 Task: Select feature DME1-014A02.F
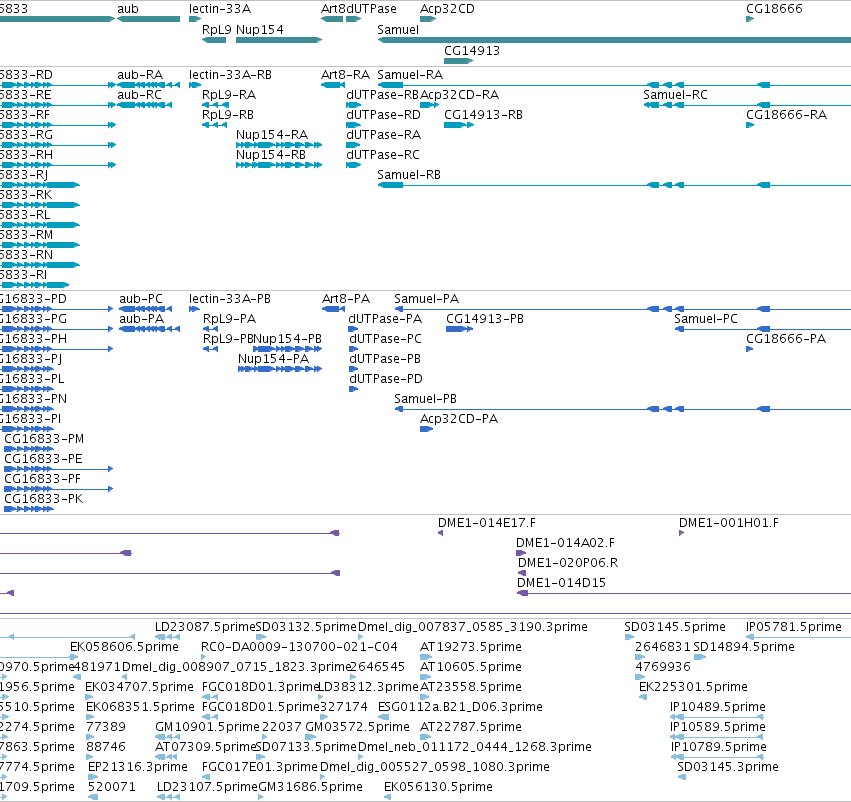566,543
